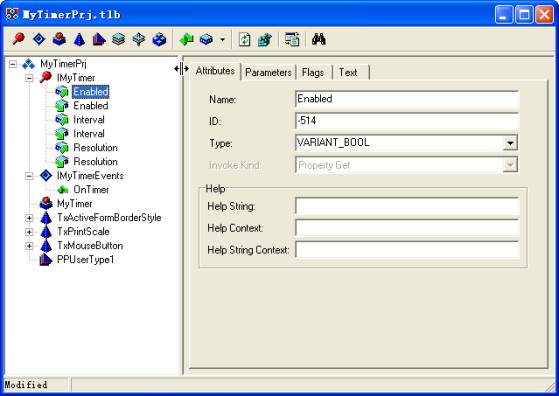
Task: Select the MyTimer CoClass tree item
Action: [x=75, y=204]
